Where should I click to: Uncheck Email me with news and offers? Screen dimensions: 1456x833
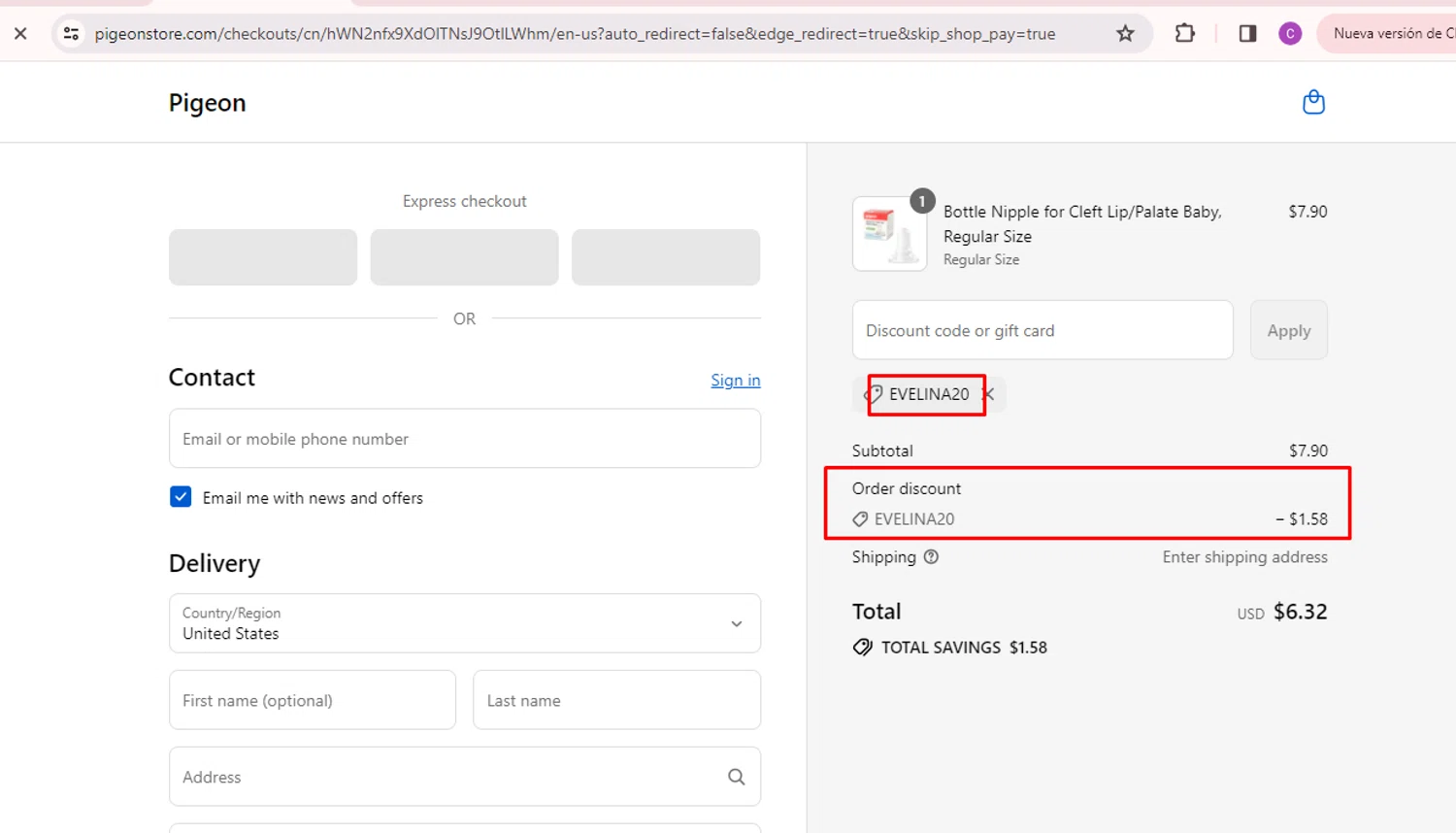click(x=181, y=497)
